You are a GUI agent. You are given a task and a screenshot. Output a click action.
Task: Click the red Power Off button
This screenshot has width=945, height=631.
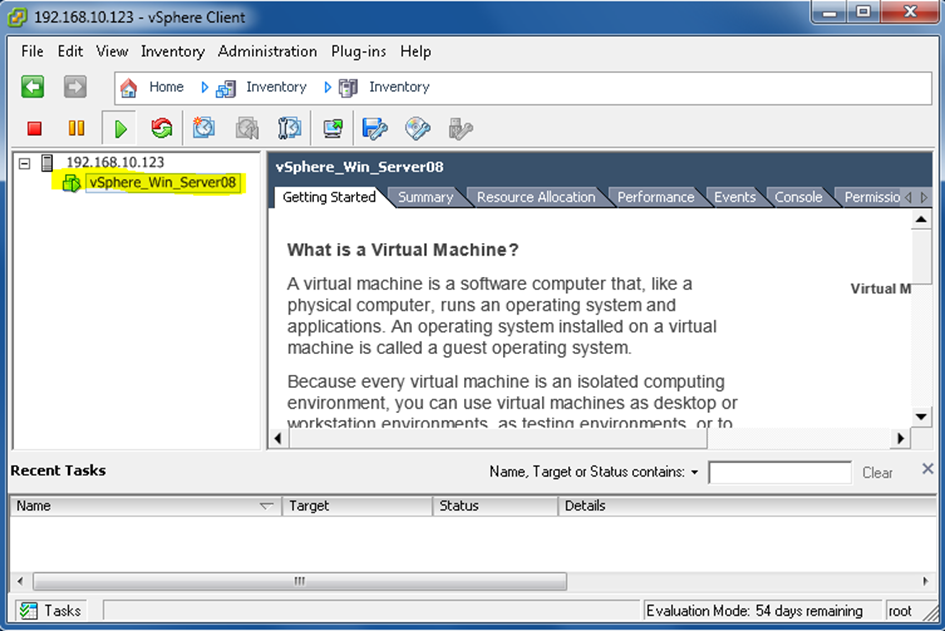click(34, 128)
